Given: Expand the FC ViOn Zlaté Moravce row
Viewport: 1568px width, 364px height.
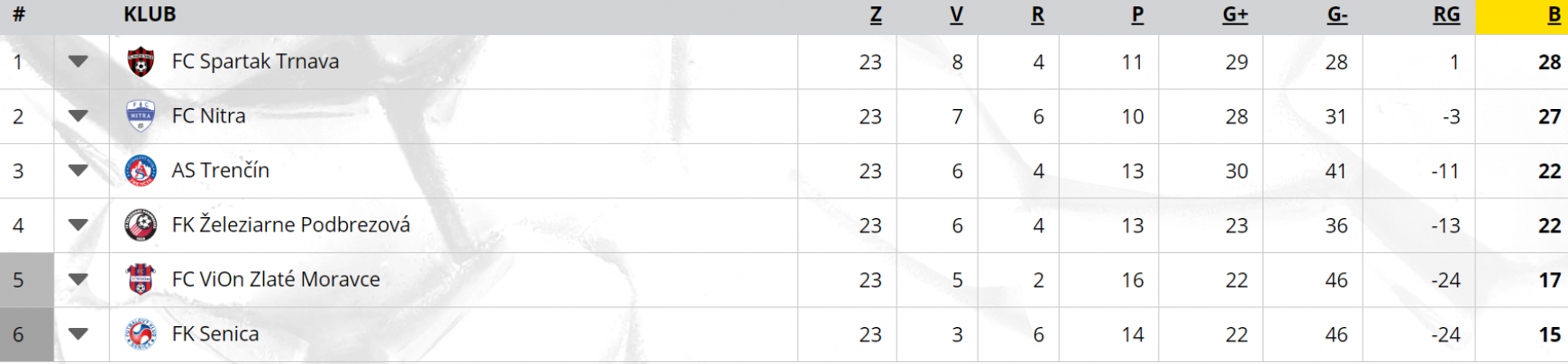Looking at the screenshot, I should click(x=78, y=279).
